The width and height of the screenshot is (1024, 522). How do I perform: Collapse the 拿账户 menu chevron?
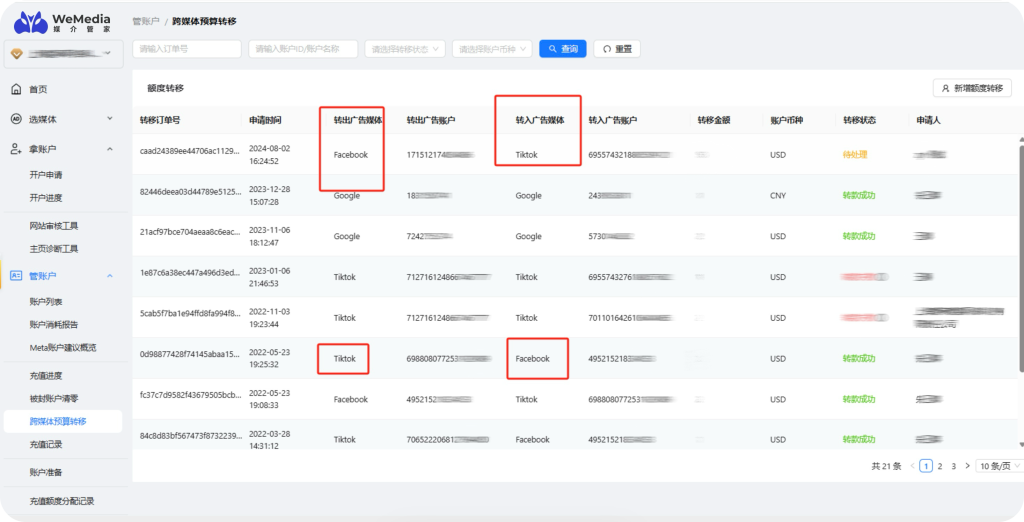[109, 149]
